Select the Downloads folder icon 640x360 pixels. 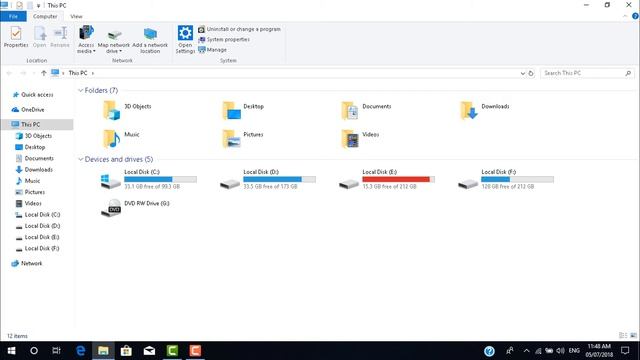[x=469, y=110]
